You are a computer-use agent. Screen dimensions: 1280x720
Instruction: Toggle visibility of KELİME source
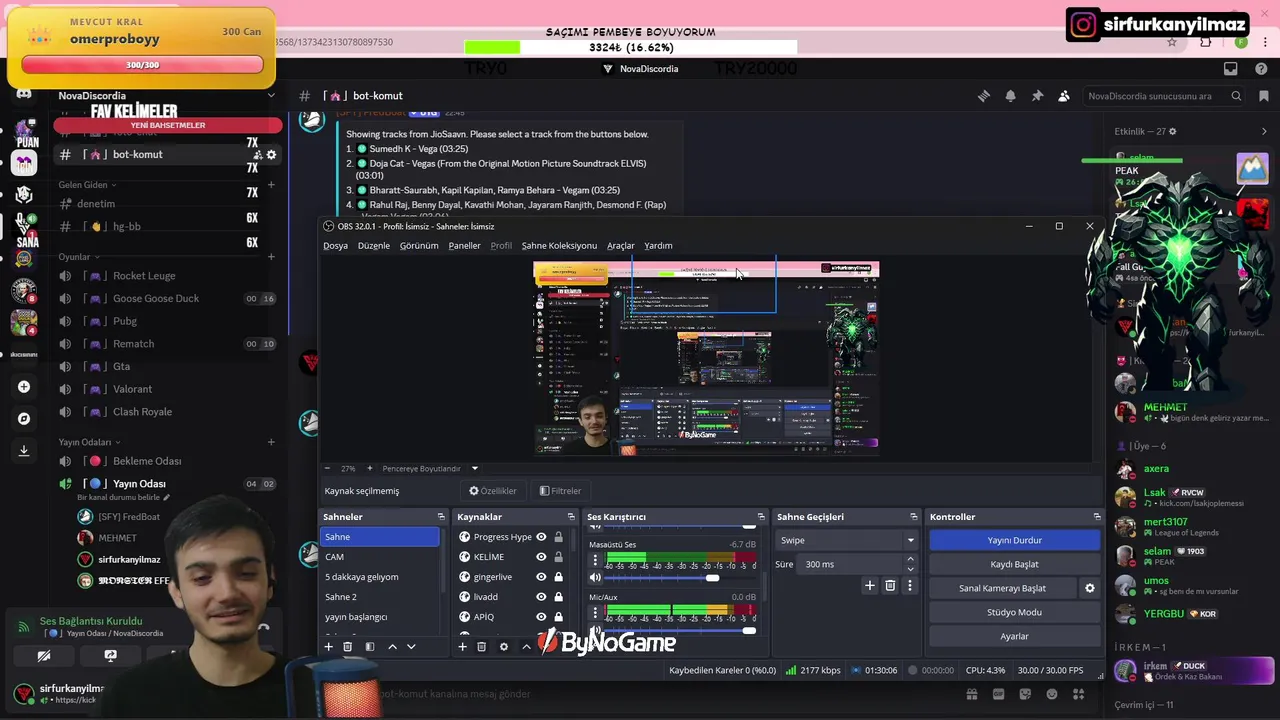(x=541, y=557)
